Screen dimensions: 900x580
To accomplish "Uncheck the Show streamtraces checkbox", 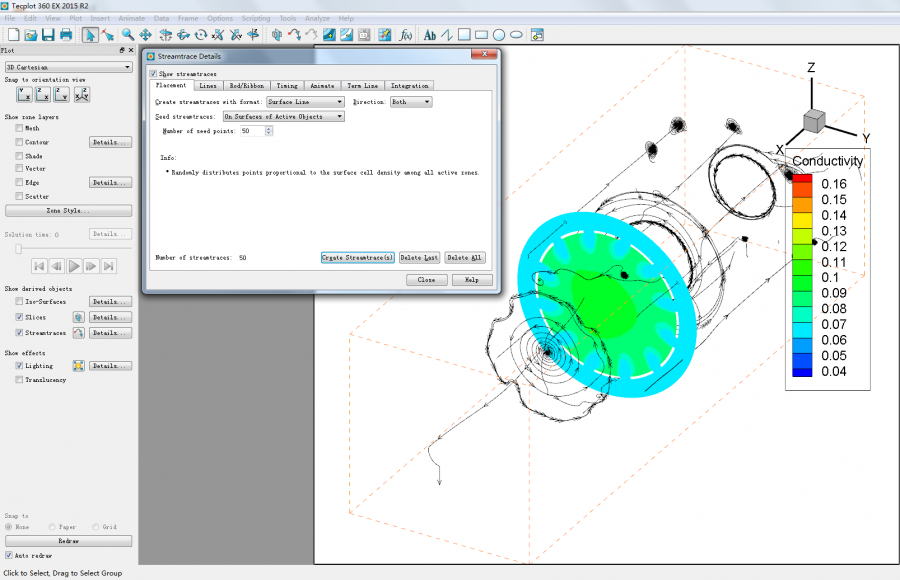I will click(x=153, y=74).
